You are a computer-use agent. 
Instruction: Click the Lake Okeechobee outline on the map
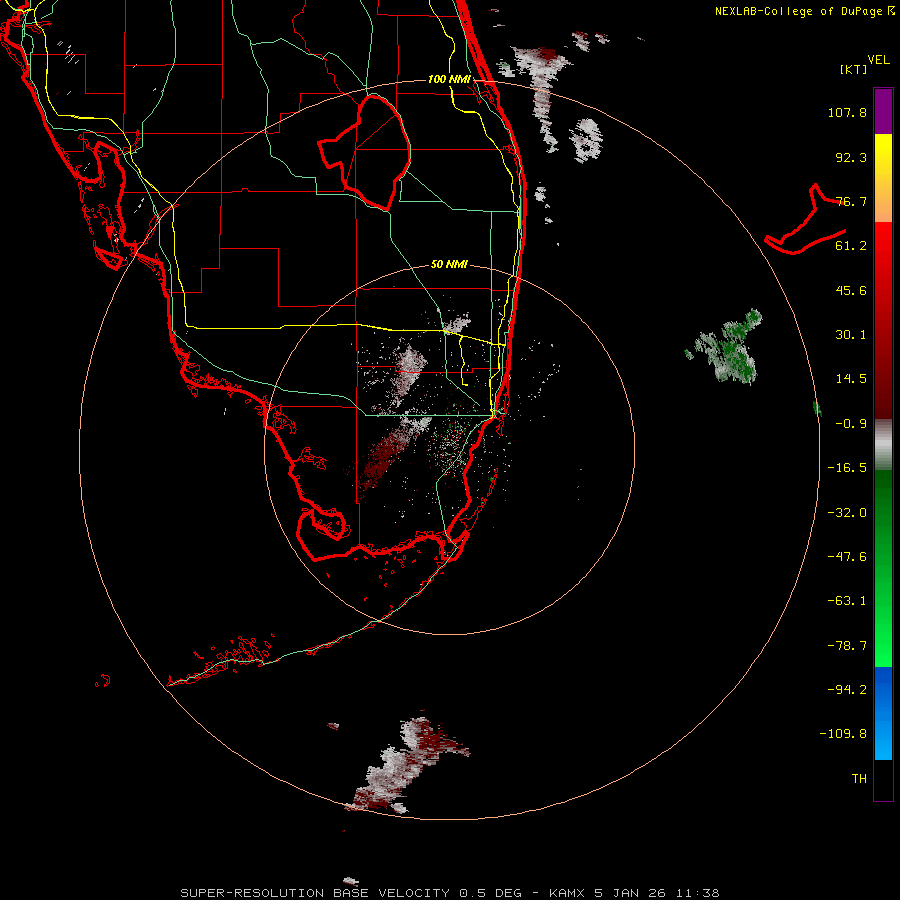365,153
